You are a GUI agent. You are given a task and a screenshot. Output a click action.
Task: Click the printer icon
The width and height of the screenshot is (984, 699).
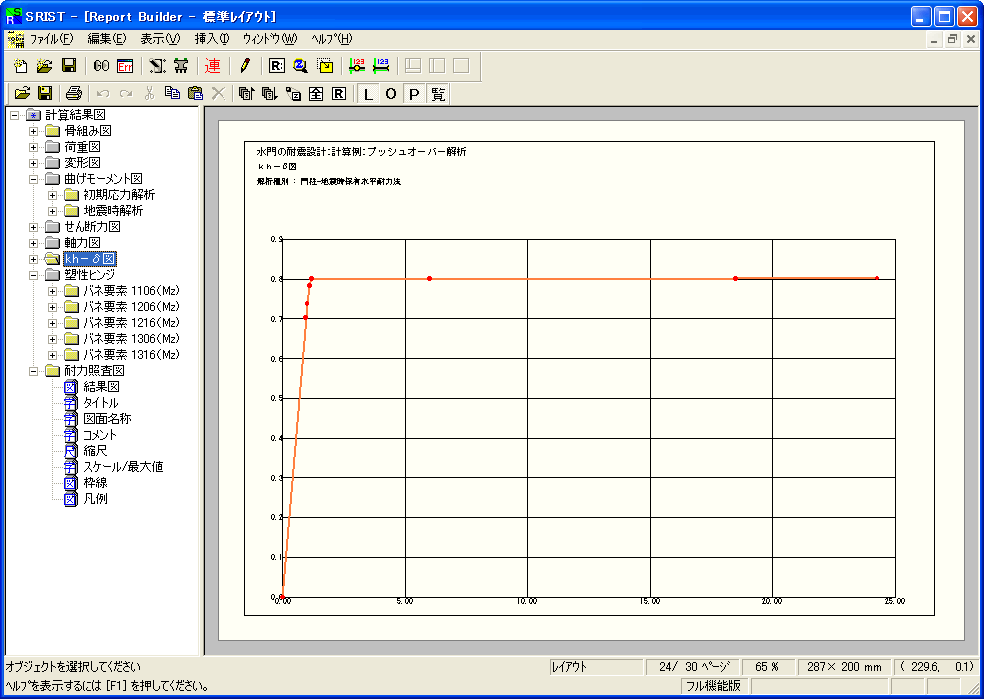tap(73, 94)
